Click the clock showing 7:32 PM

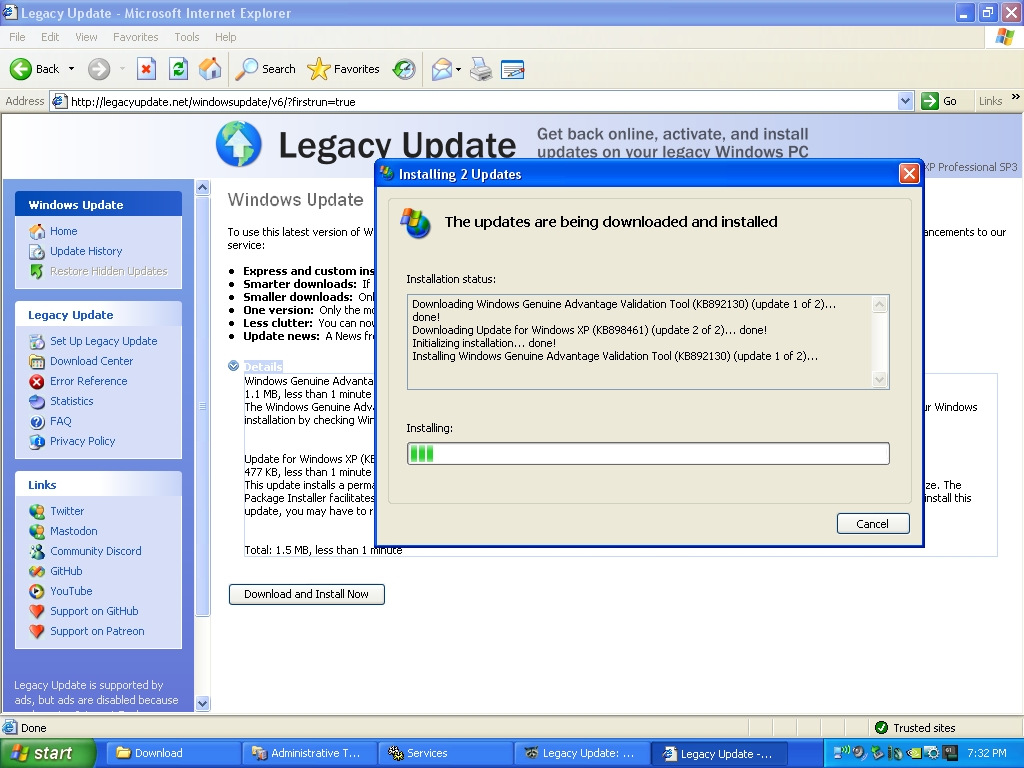[x=987, y=754]
